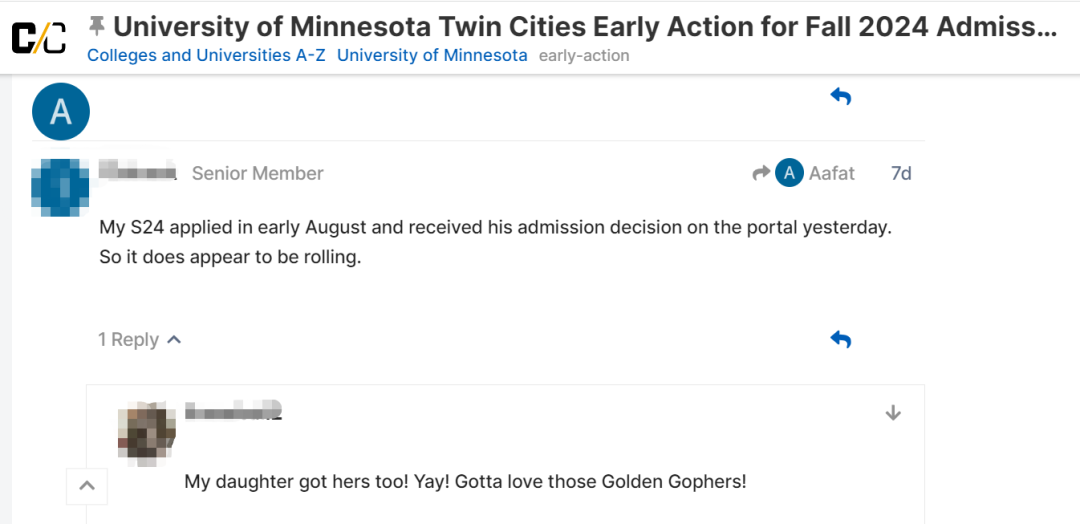
Task: Click the small A avatar next to Aafat
Action: click(789, 173)
